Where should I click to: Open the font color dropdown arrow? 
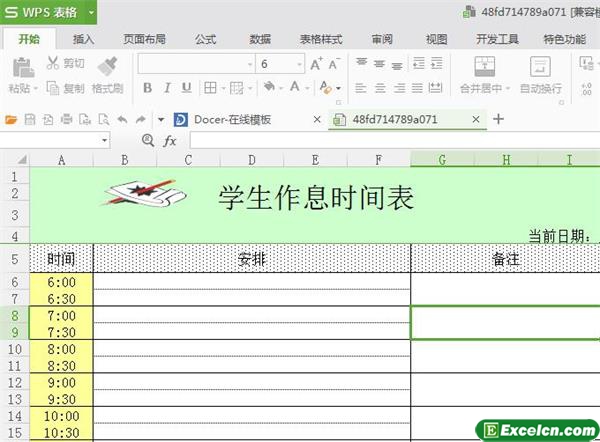coord(307,88)
